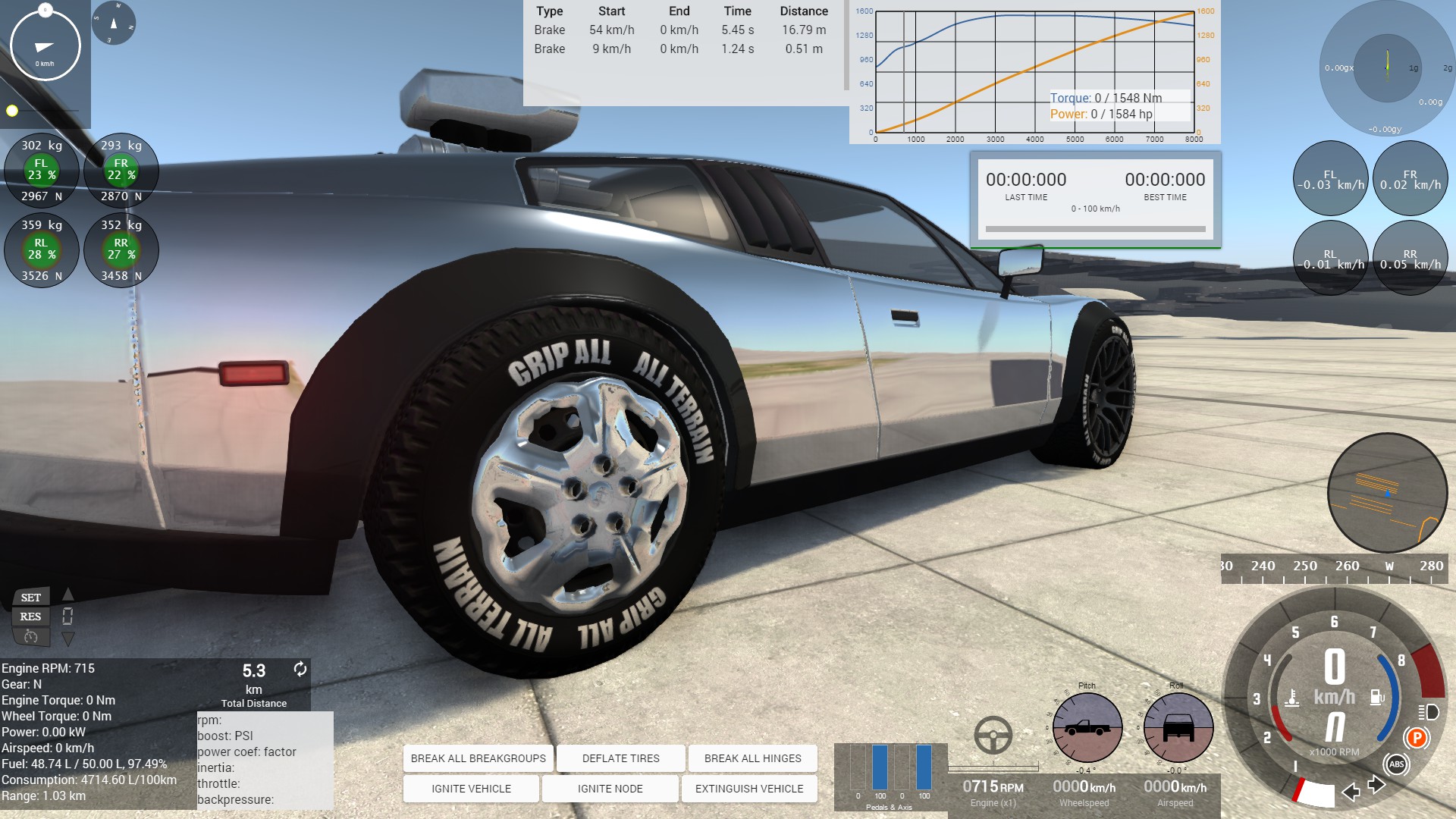The height and width of the screenshot is (819, 1456).
Task: Click the RR tire load gauge
Action: pyautogui.click(x=121, y=249)
